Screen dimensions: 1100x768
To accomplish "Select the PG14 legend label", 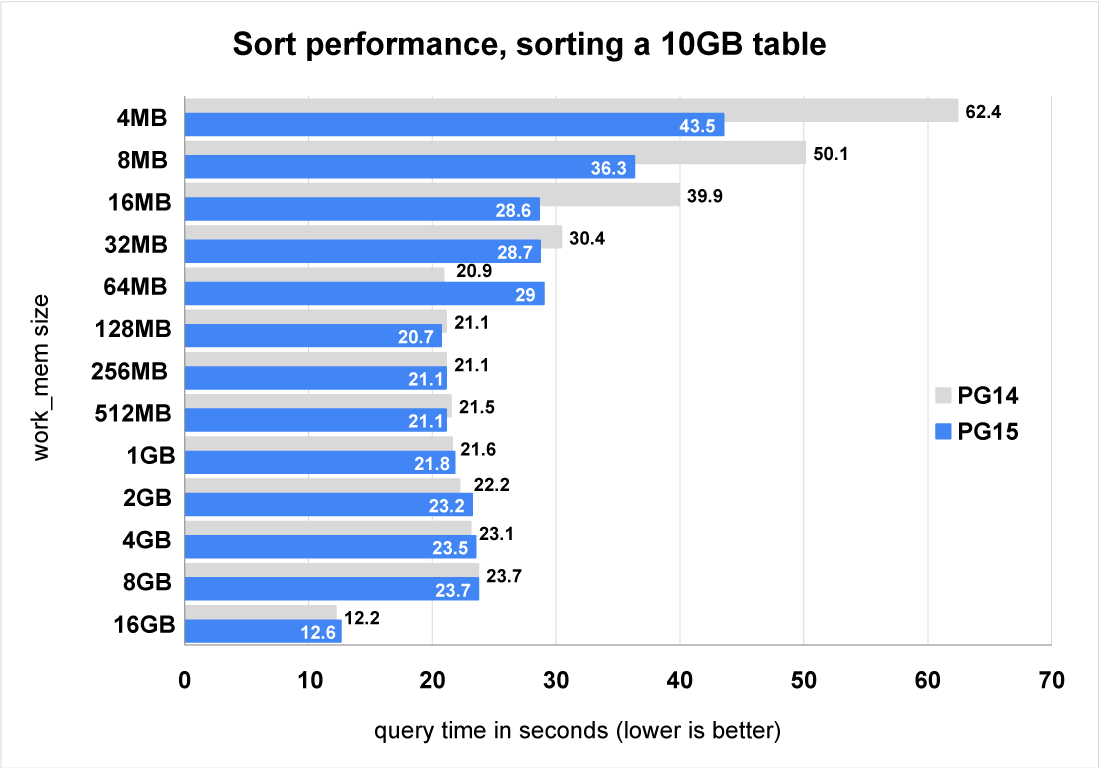I will [988, 396].
